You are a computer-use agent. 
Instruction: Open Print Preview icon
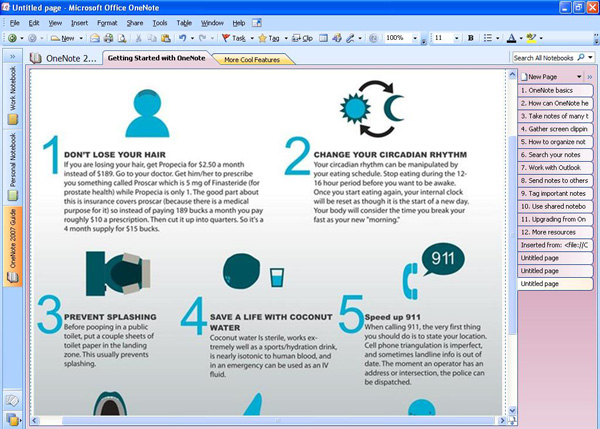pyautogui.click(x=122, y=38)
